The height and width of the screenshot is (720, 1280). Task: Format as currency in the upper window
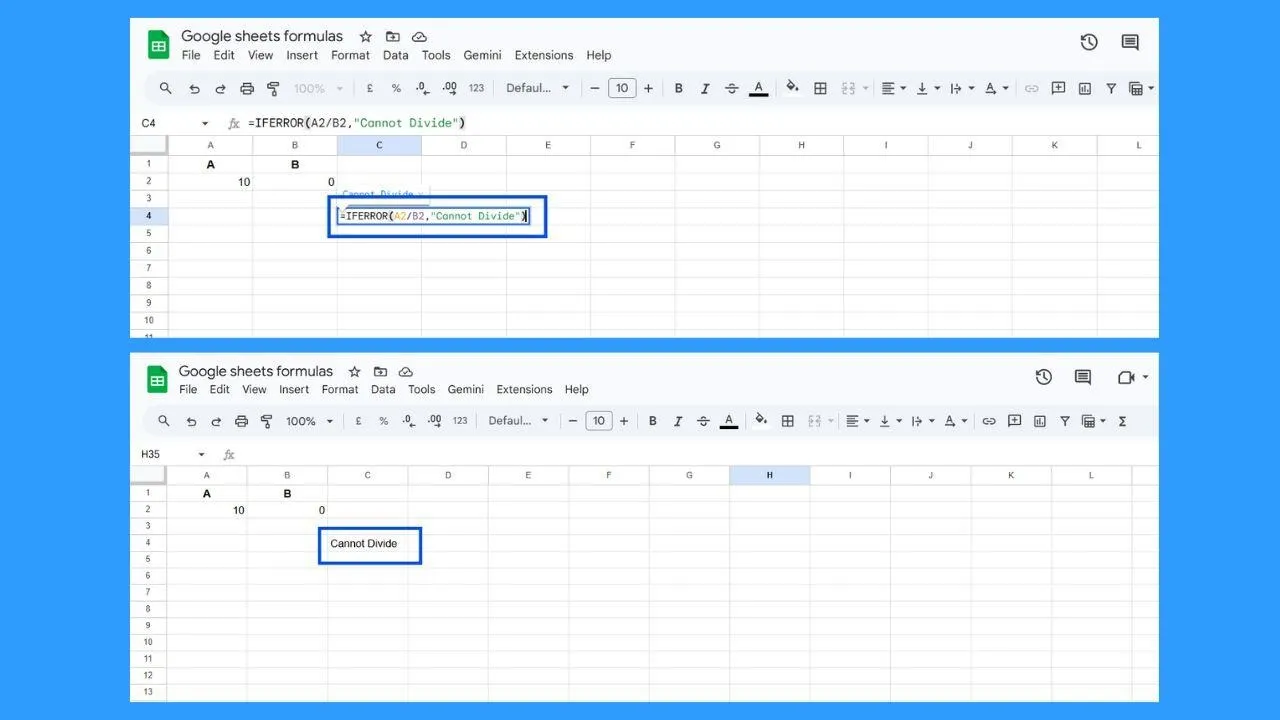tap(370, 88)
